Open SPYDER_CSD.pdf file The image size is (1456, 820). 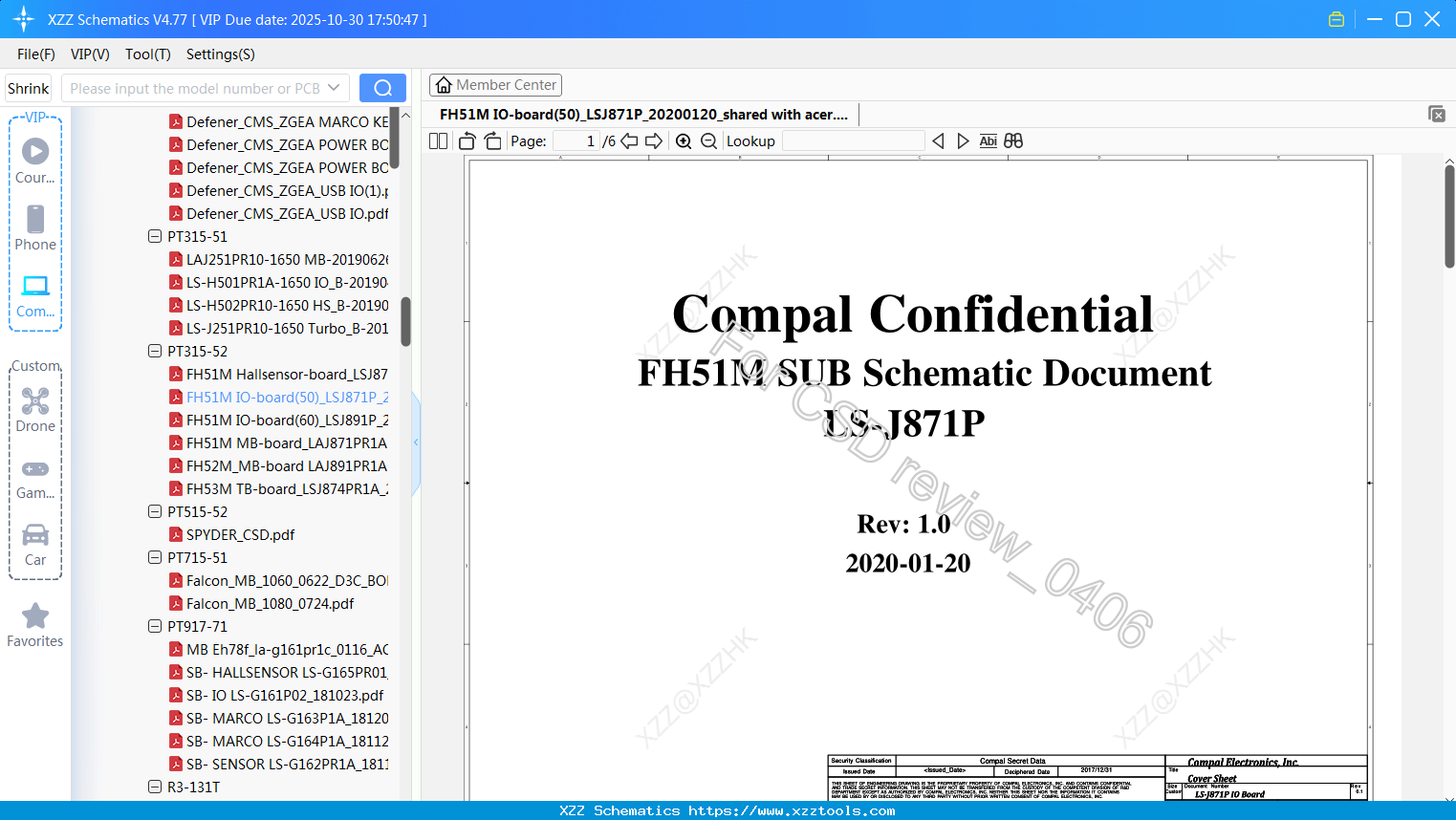click(231, 534)
